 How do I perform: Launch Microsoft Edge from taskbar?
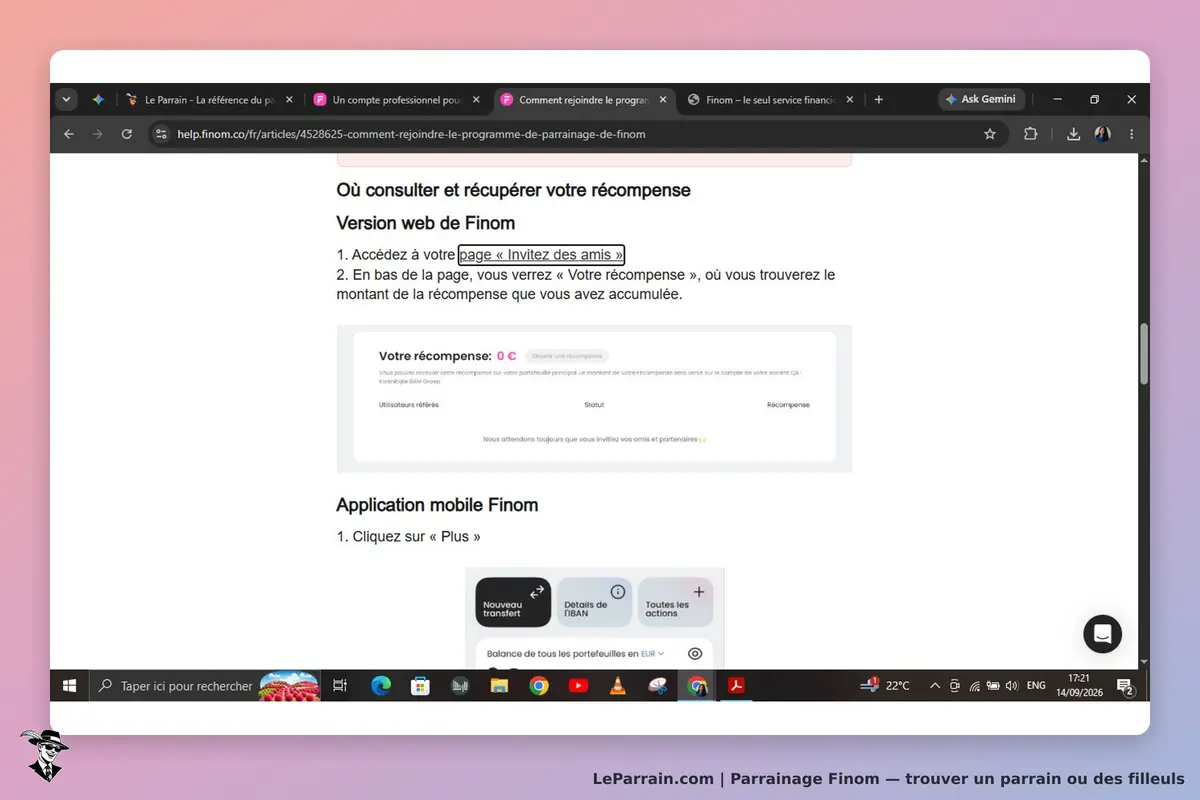point(381,686)
